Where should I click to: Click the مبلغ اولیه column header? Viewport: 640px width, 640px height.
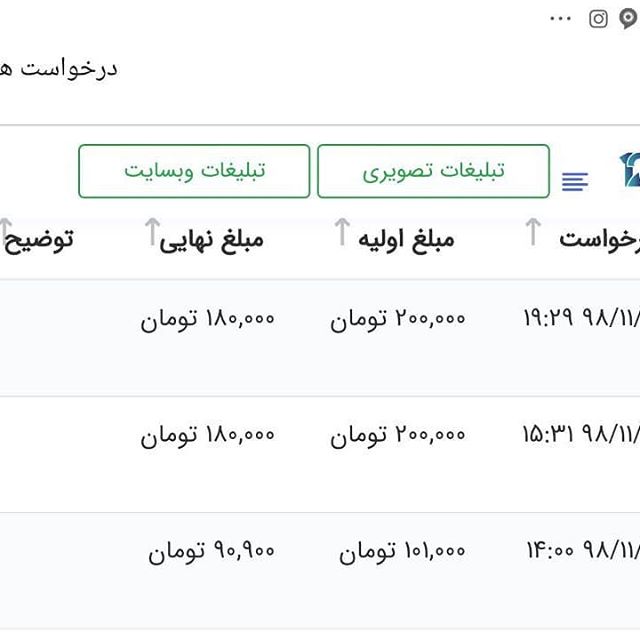[406, 240]
